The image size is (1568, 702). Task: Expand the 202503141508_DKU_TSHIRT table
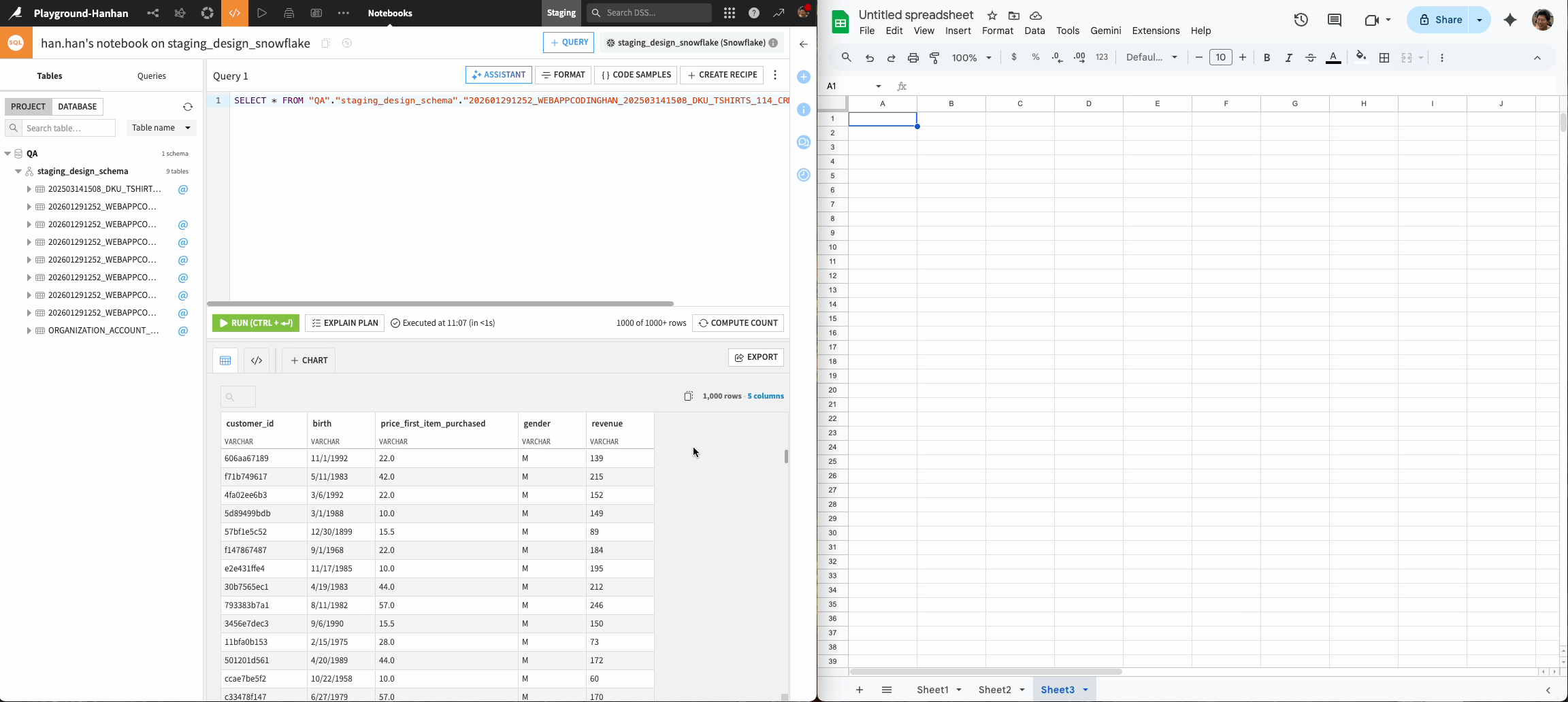(29, 189)
